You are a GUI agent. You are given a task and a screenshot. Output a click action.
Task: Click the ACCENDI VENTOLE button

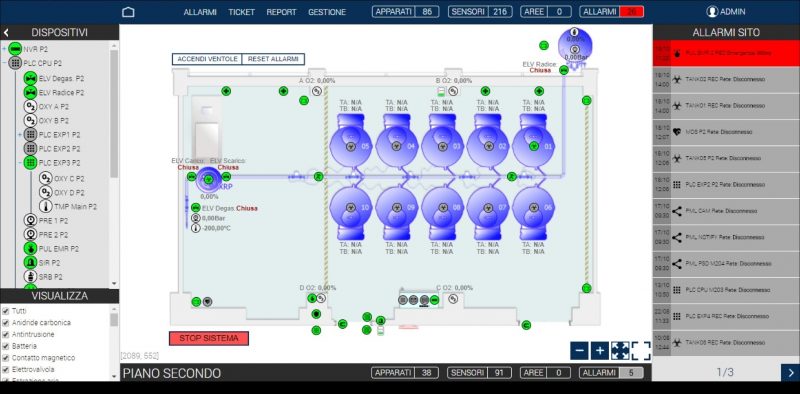(x=207, y=59)
